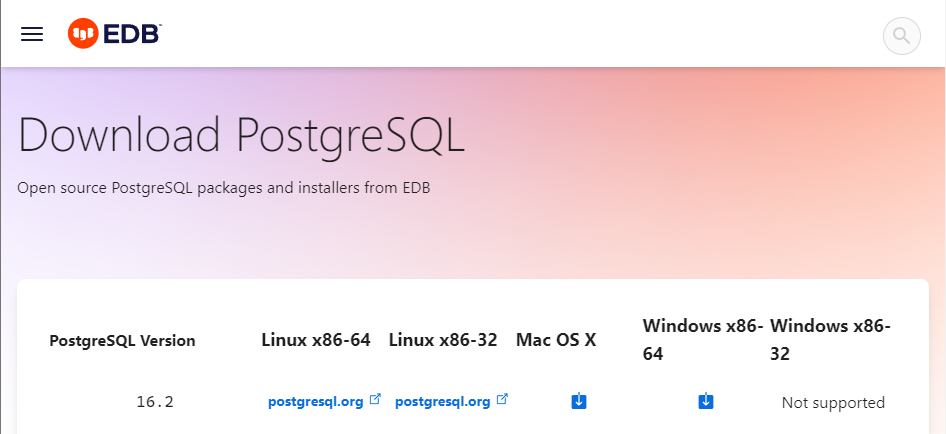The height and width of the screenshot is (434, 946).
Task: Click external-link icon beside Linux x86-64 link
Action: [375, 399]
